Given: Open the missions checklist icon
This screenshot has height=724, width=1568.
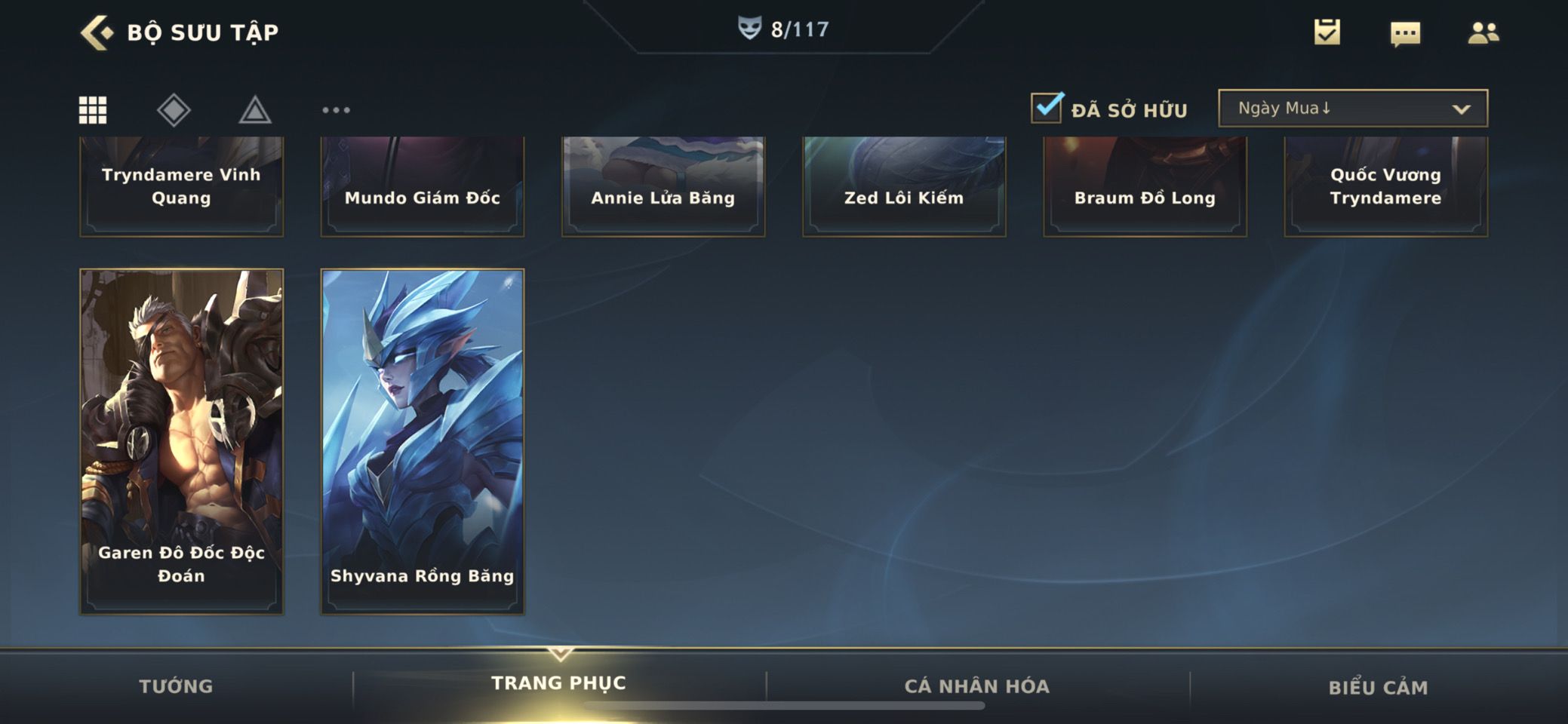Looking at the screenshot, I should click(1327, 32).
